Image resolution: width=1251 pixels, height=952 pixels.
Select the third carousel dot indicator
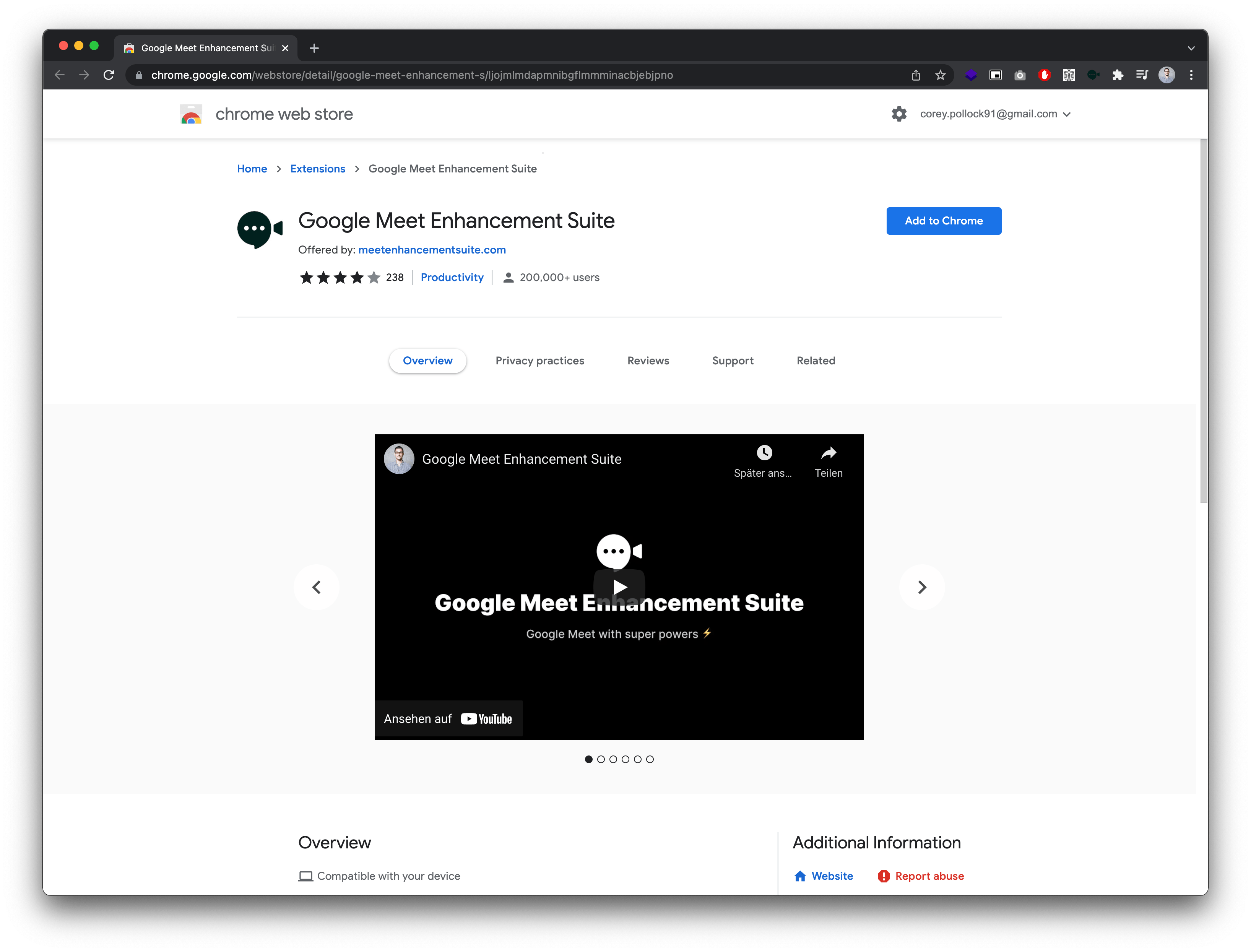tap(613, 759)
